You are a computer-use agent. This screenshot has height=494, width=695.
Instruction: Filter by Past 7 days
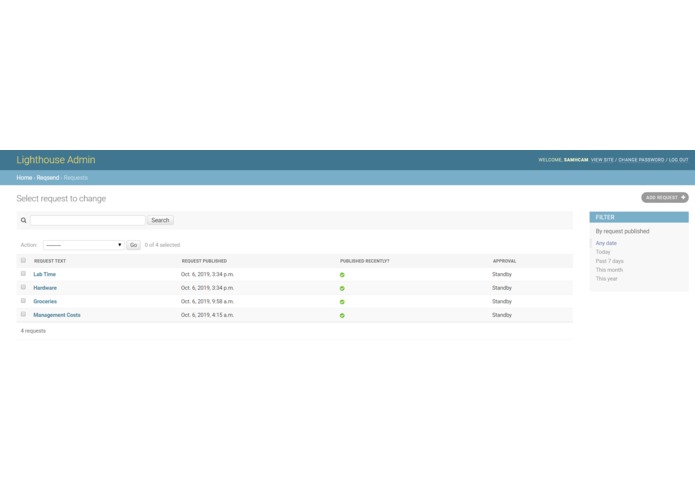pos(609,261)
